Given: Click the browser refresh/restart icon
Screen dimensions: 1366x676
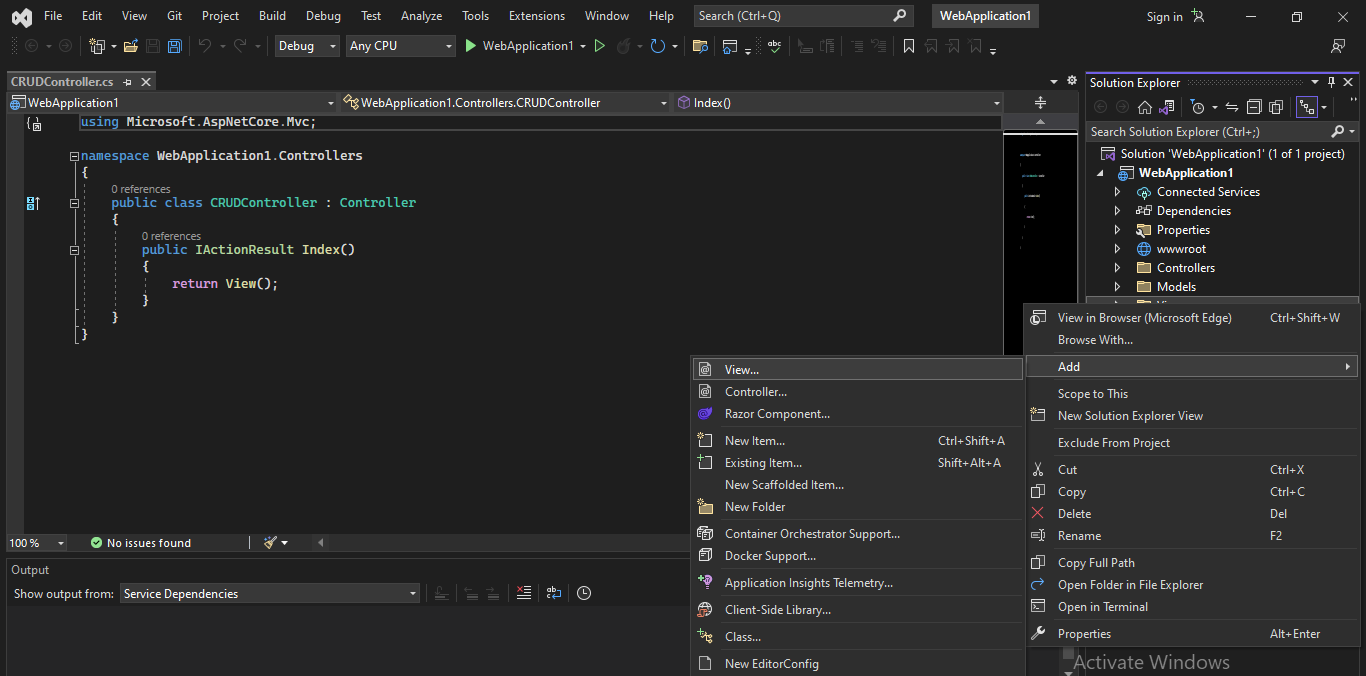Looking at the screenshot, I should (x=657, y=46).
